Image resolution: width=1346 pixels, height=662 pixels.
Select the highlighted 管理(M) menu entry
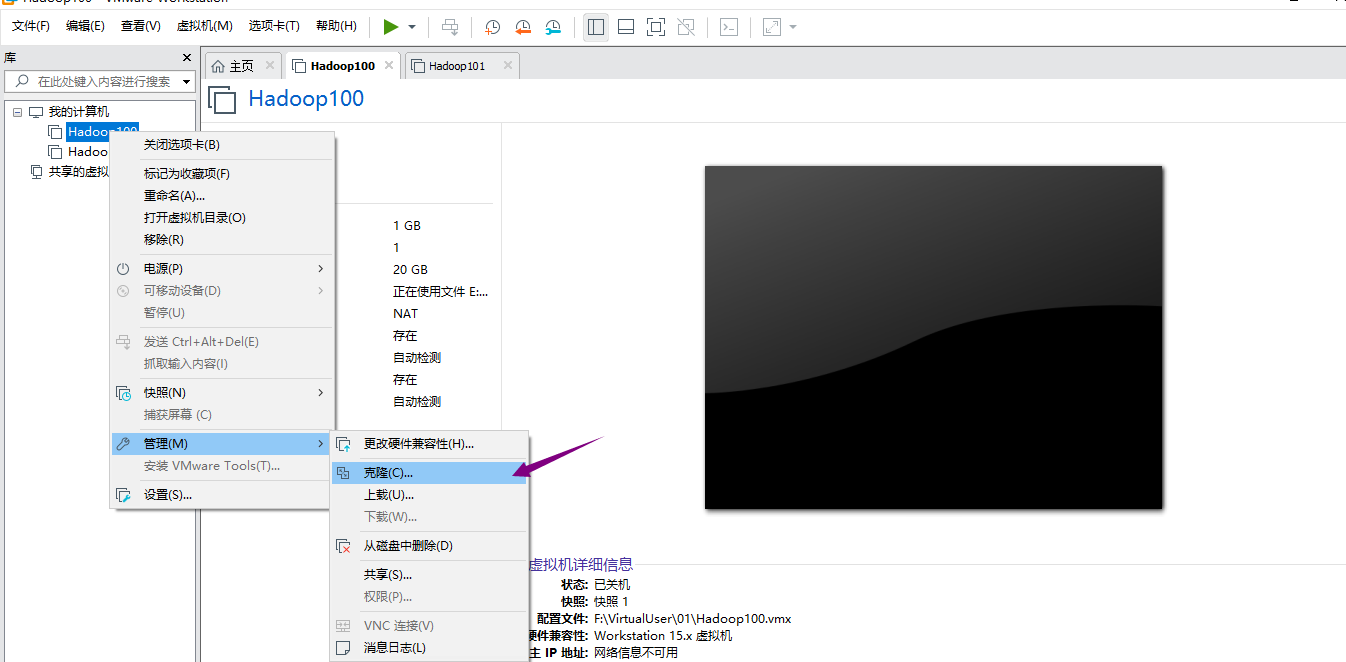pyautogui.click(x=222, y=444)
